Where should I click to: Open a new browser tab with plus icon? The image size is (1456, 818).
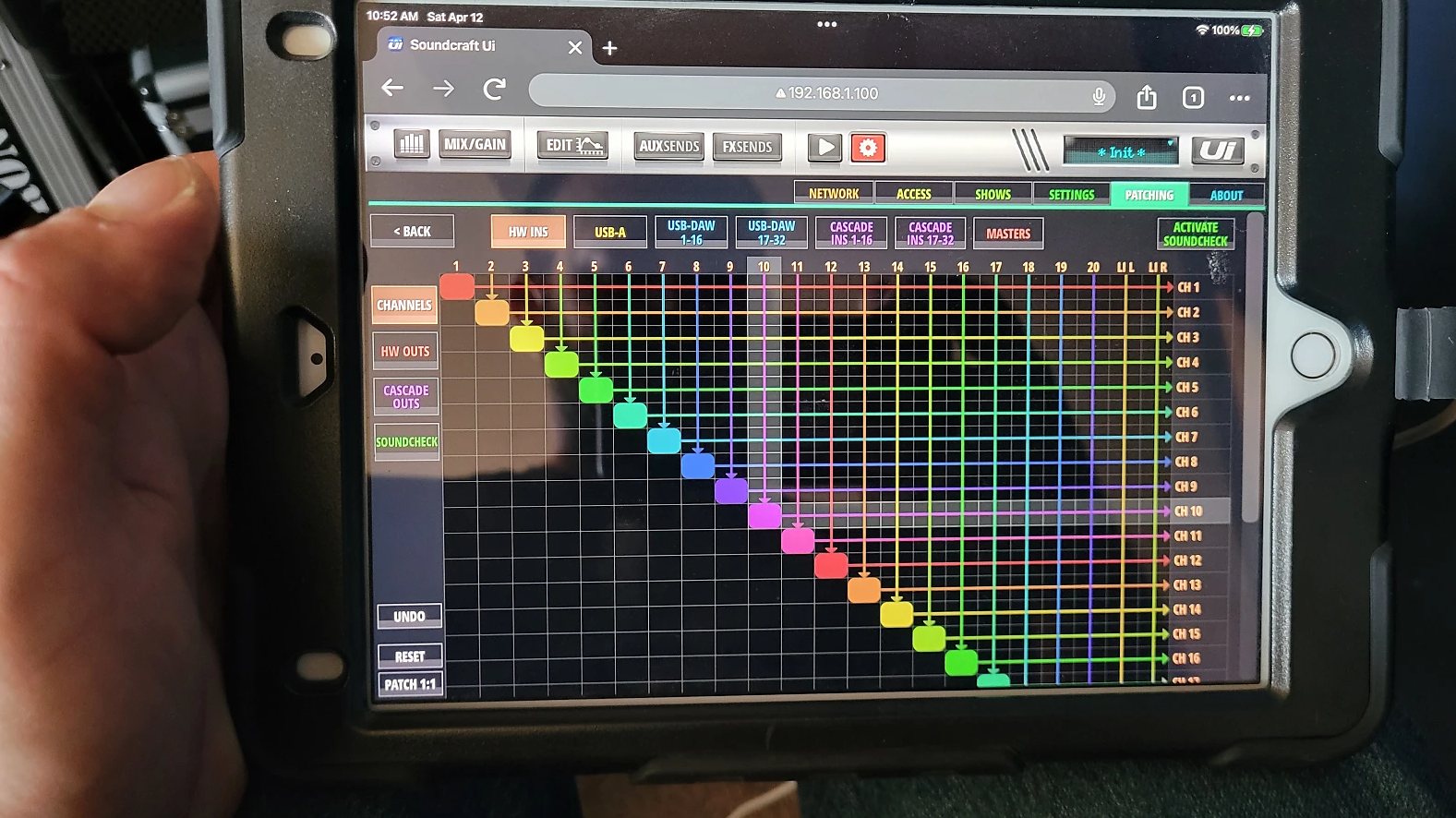click(x=610, y=48)
